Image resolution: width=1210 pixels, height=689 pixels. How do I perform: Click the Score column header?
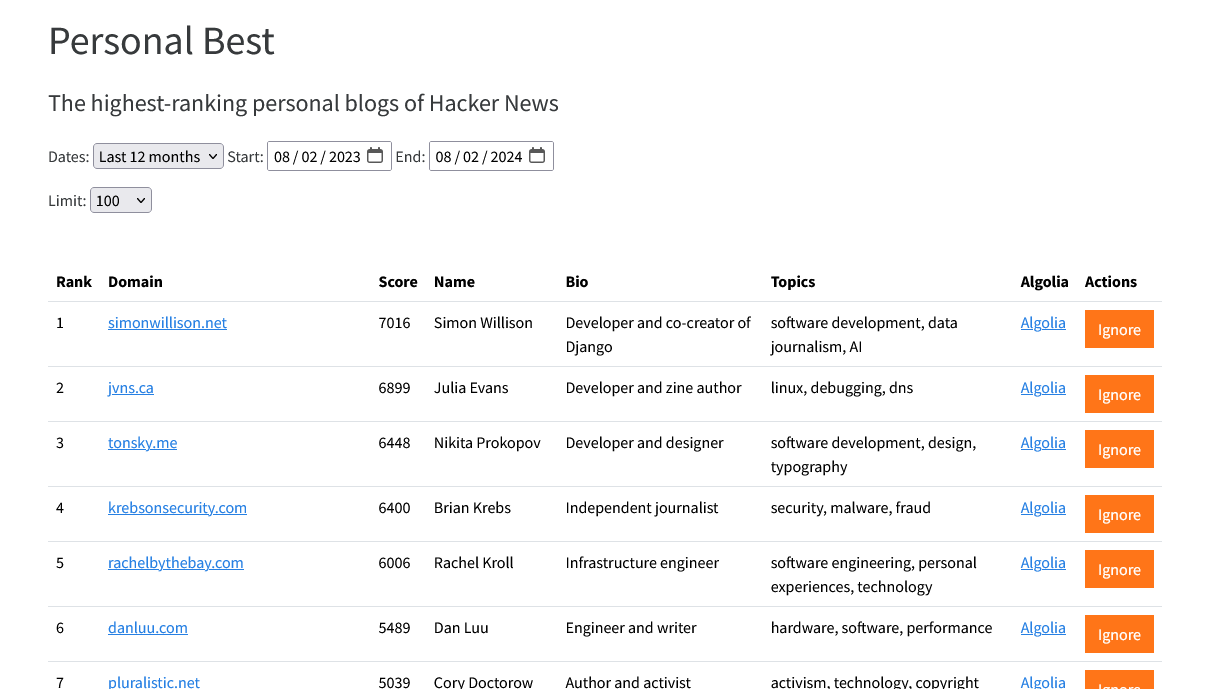tap(398, 282)
